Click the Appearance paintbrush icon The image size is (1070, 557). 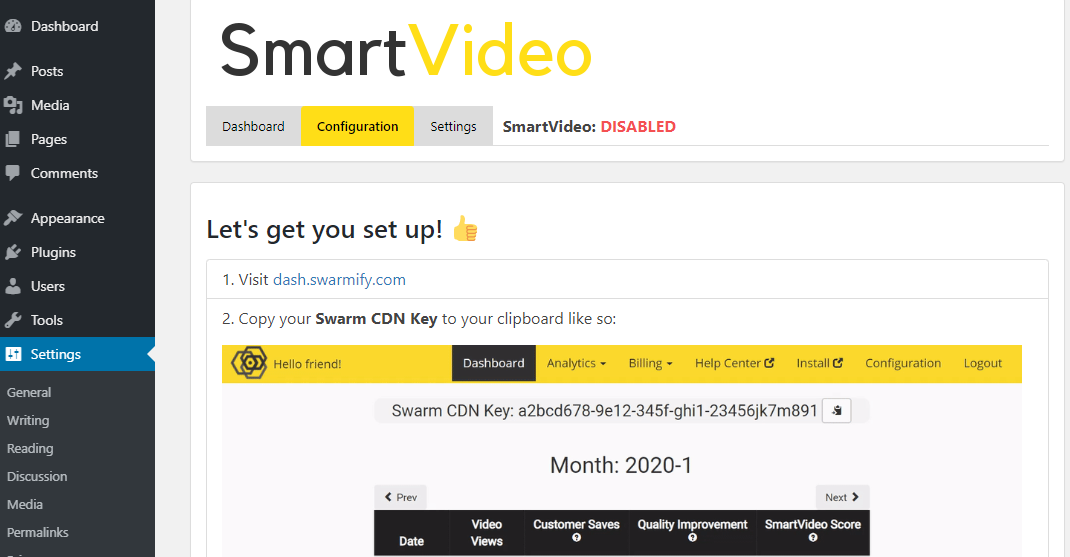coord(13,218)
